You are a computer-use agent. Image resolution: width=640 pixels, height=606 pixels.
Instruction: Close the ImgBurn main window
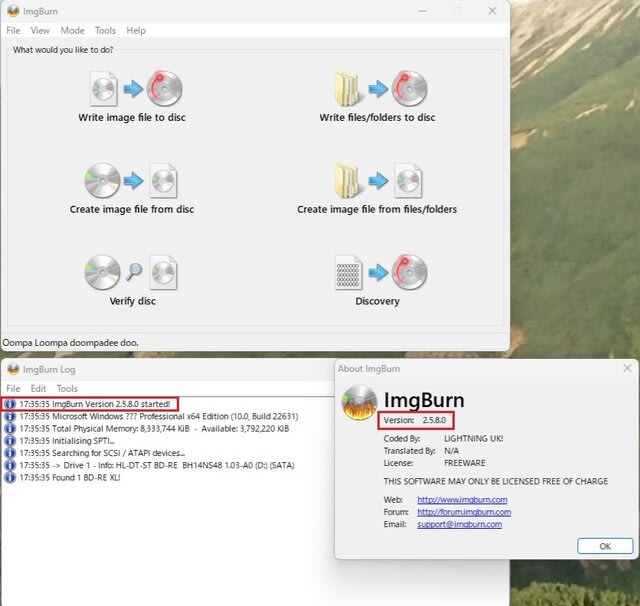(x=493, y=11)
